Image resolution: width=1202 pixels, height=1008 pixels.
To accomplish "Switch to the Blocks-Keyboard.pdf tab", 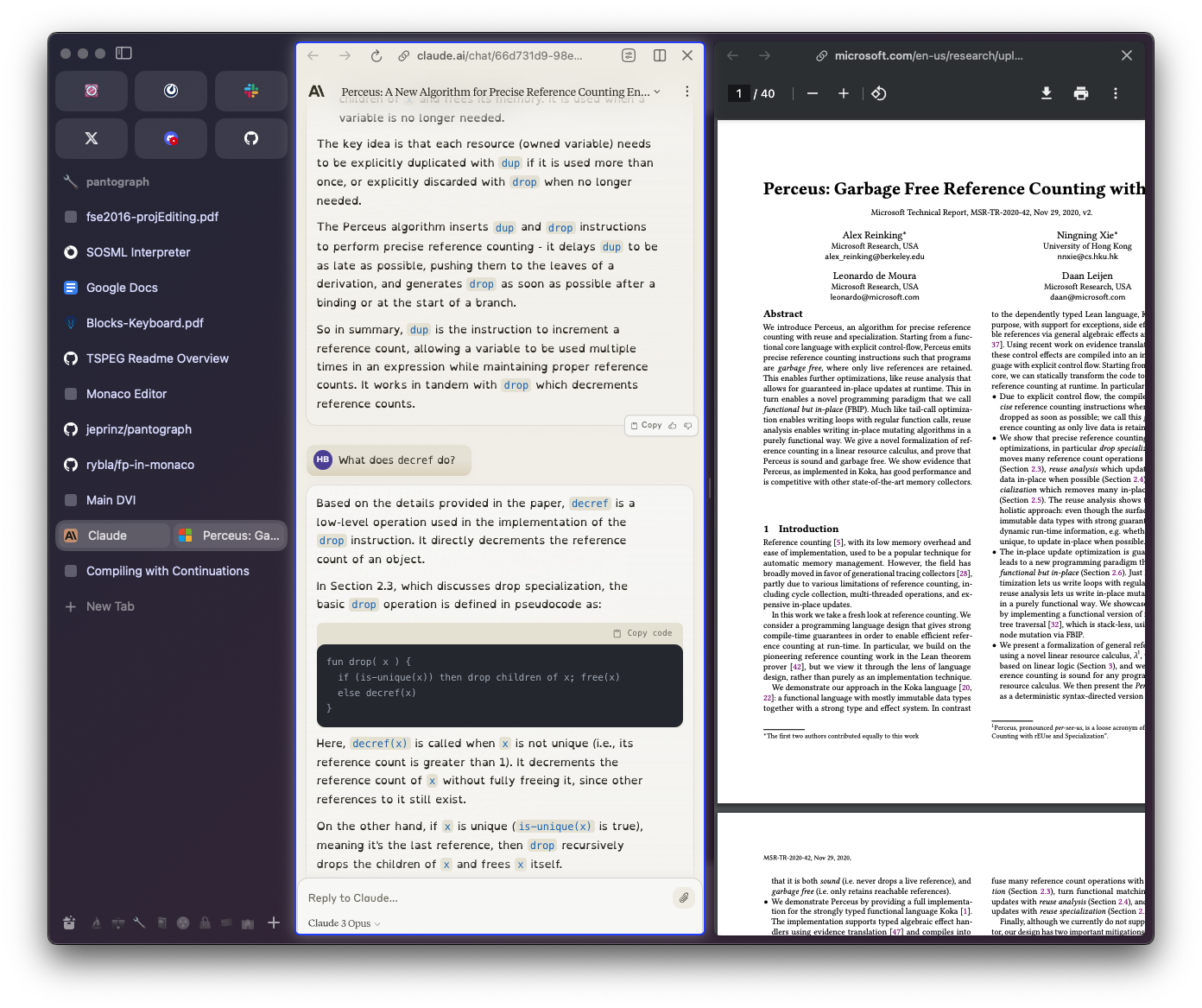I will pos(171,323).
